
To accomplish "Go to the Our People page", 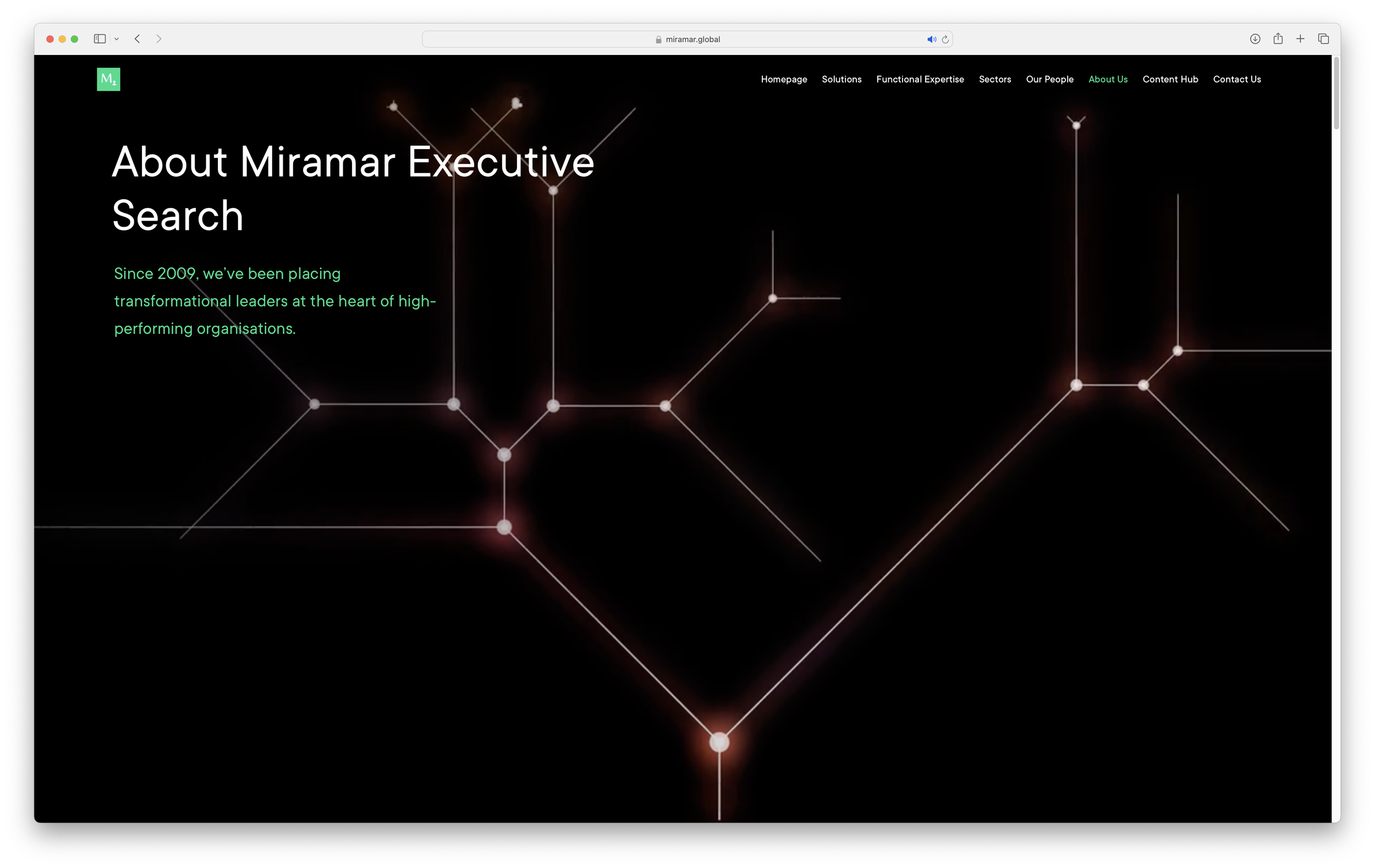I will (1049, 79).
